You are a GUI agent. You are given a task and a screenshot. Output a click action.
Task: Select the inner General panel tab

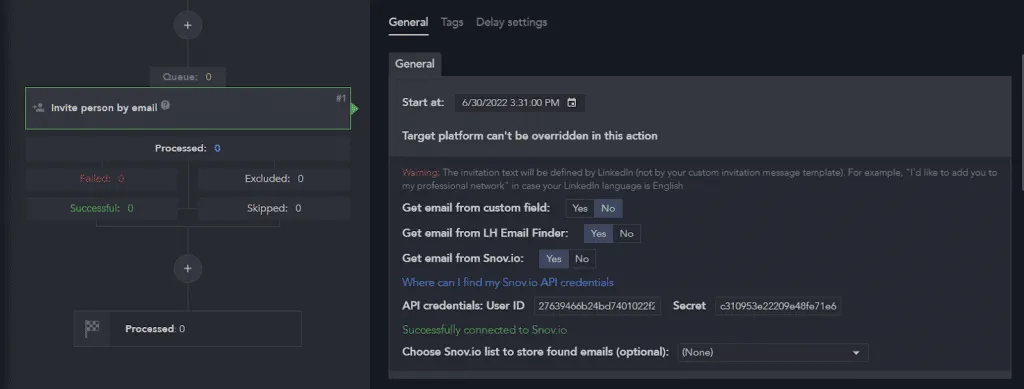pyautogui.click(x=415, y=64)
